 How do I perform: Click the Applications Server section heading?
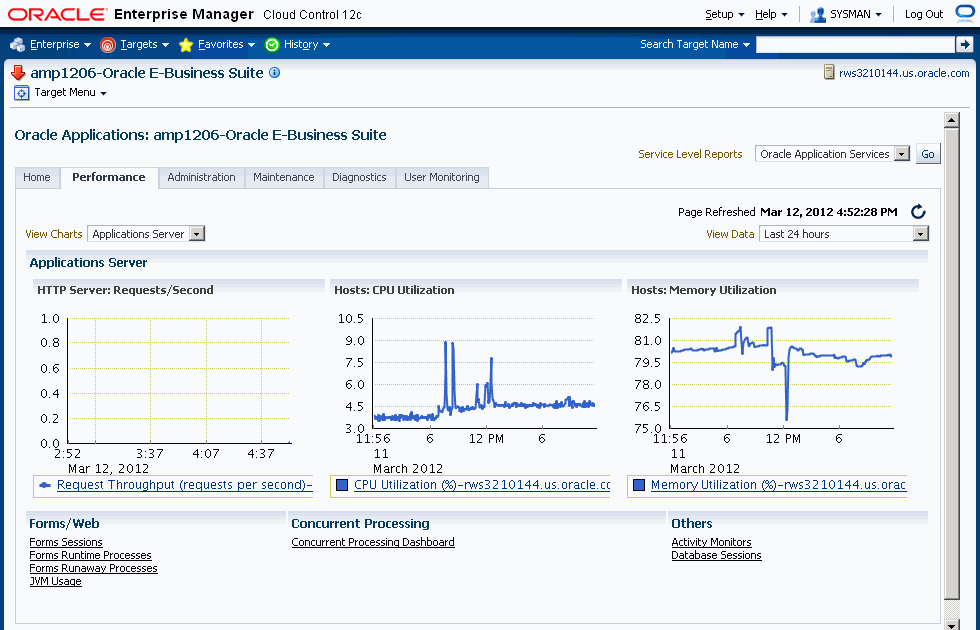point(89,263)
